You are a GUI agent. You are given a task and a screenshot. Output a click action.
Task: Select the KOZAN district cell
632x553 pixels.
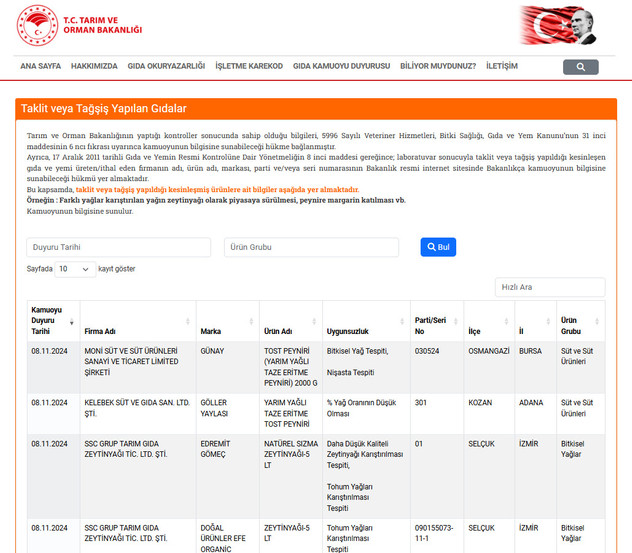[489, 414]
